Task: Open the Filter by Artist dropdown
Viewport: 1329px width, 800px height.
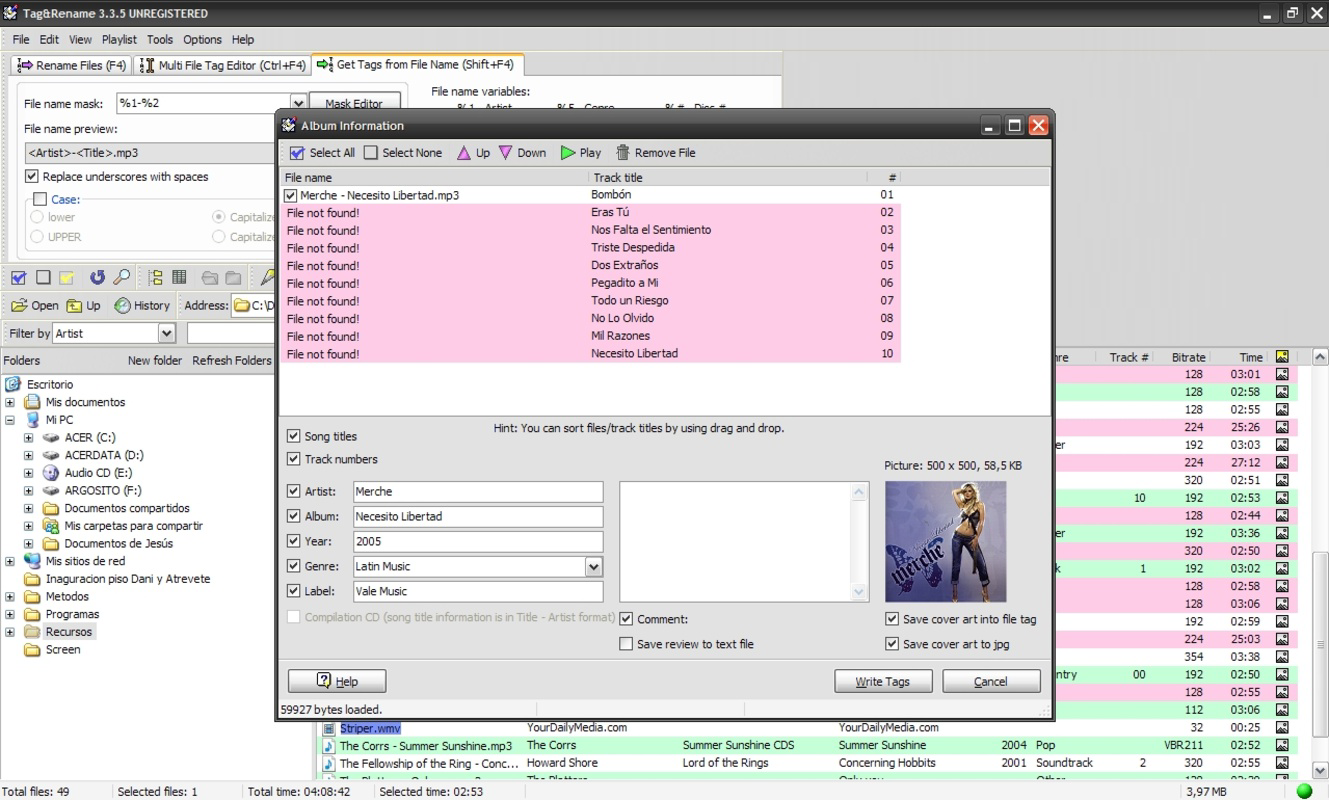Action: point(167,333)
